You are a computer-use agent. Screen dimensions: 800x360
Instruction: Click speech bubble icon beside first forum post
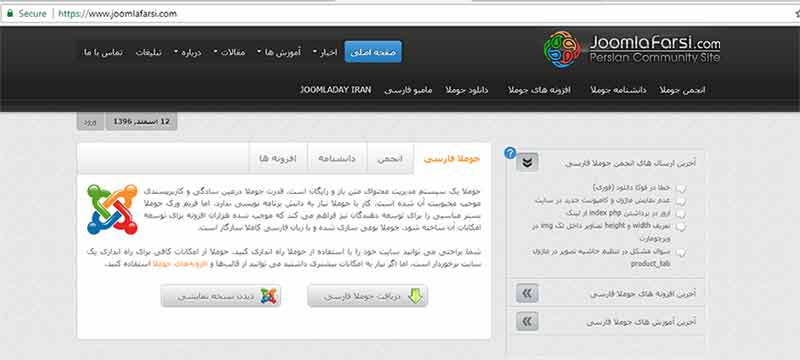pos(681,189)
